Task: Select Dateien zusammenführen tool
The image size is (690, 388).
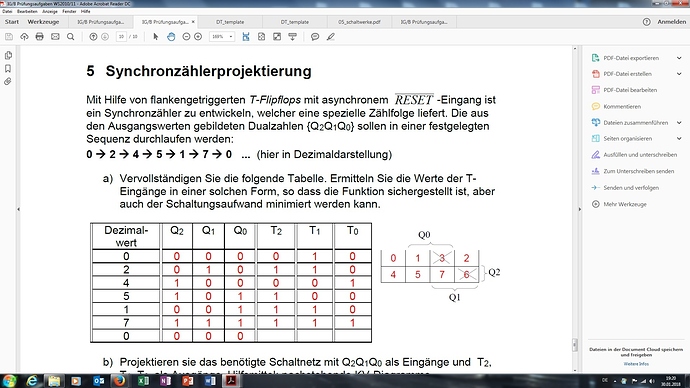Action: tap(635, 123)
